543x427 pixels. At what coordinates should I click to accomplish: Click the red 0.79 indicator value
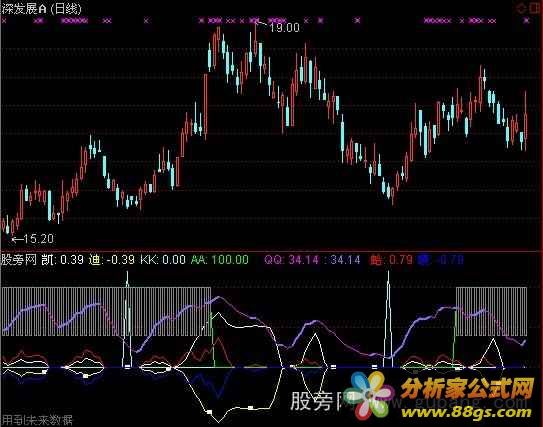pos(392,260)
